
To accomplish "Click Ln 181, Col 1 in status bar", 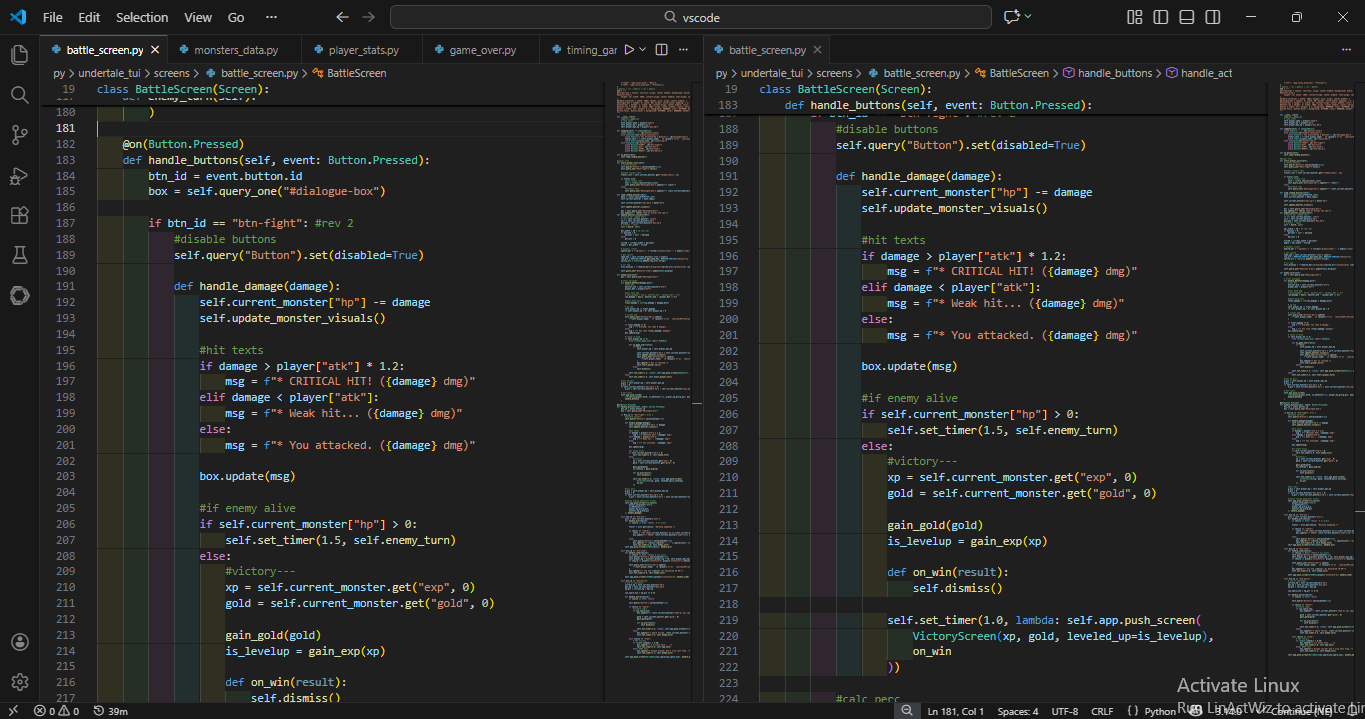I will (956, 711).
